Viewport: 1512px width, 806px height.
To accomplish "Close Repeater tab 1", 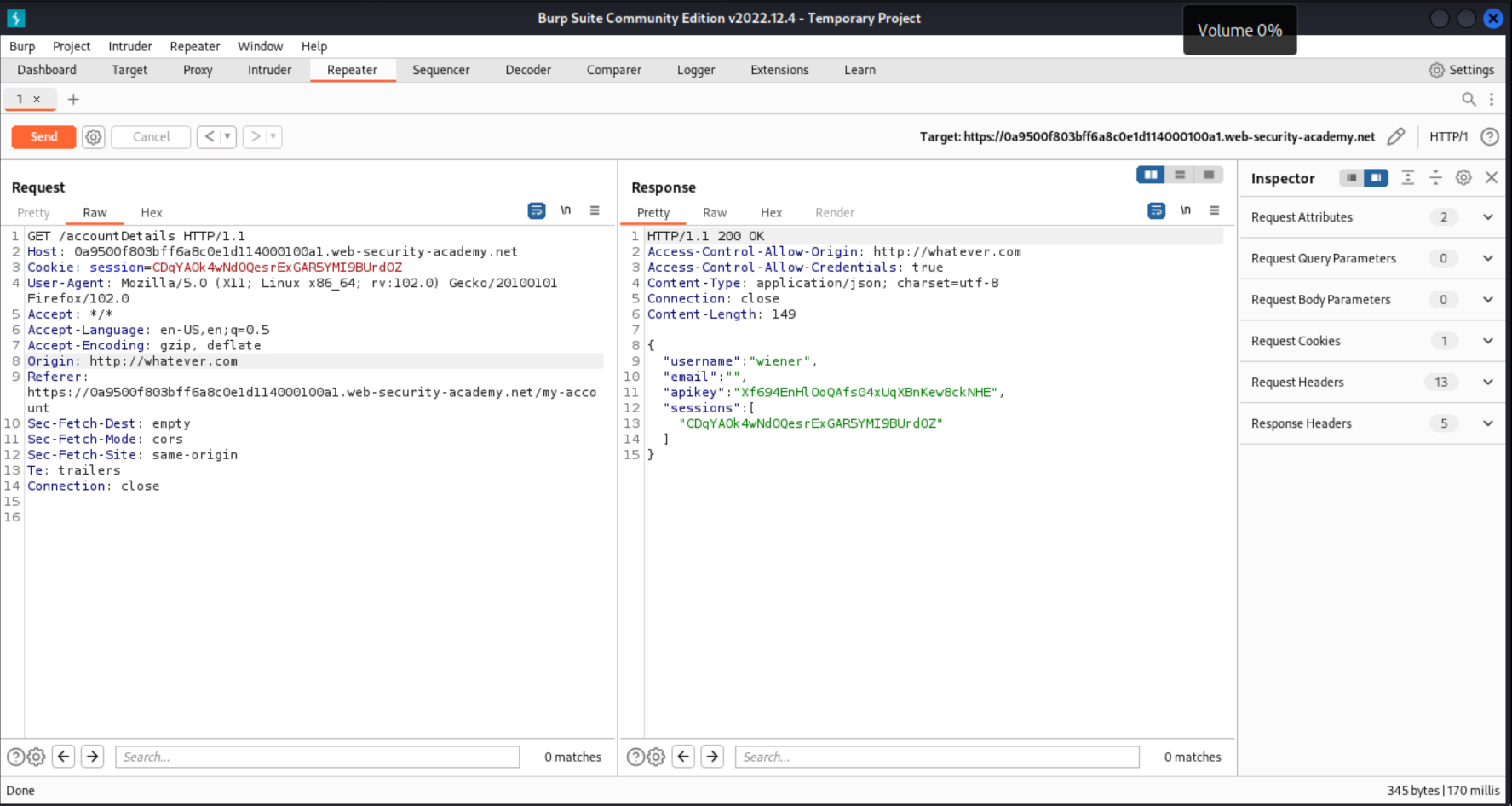I will [x=37, y=99].
